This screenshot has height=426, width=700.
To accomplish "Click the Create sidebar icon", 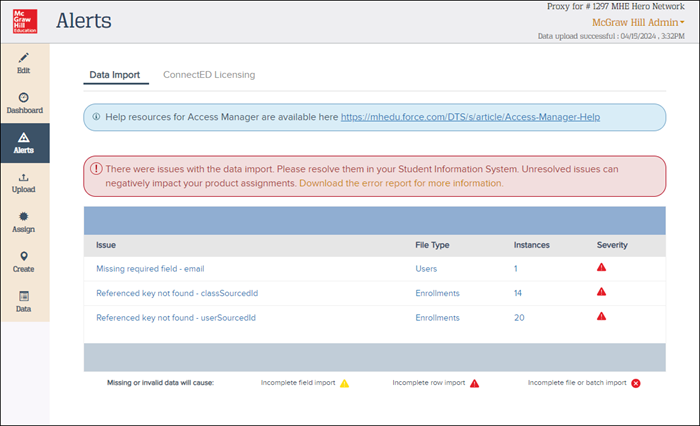I will [x=24, y=261].
